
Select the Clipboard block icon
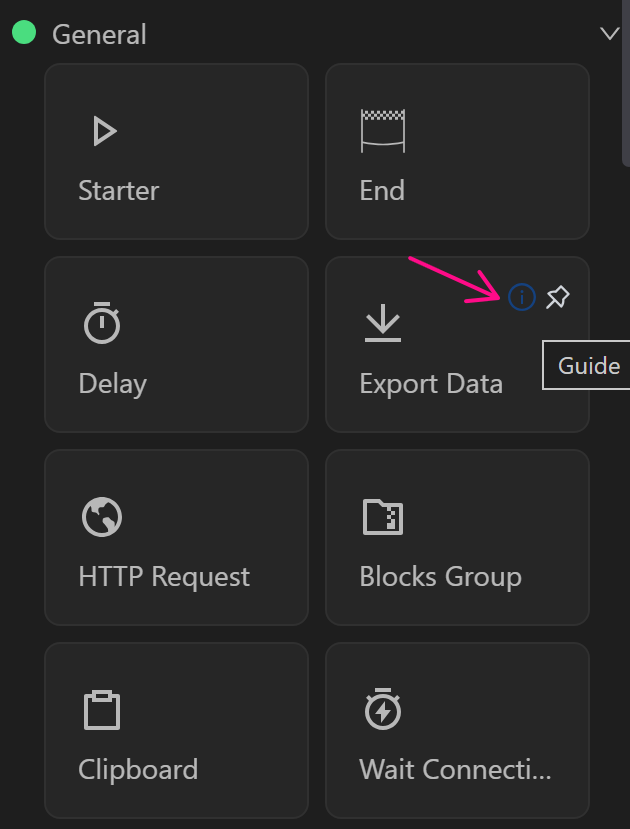(101, 710)
